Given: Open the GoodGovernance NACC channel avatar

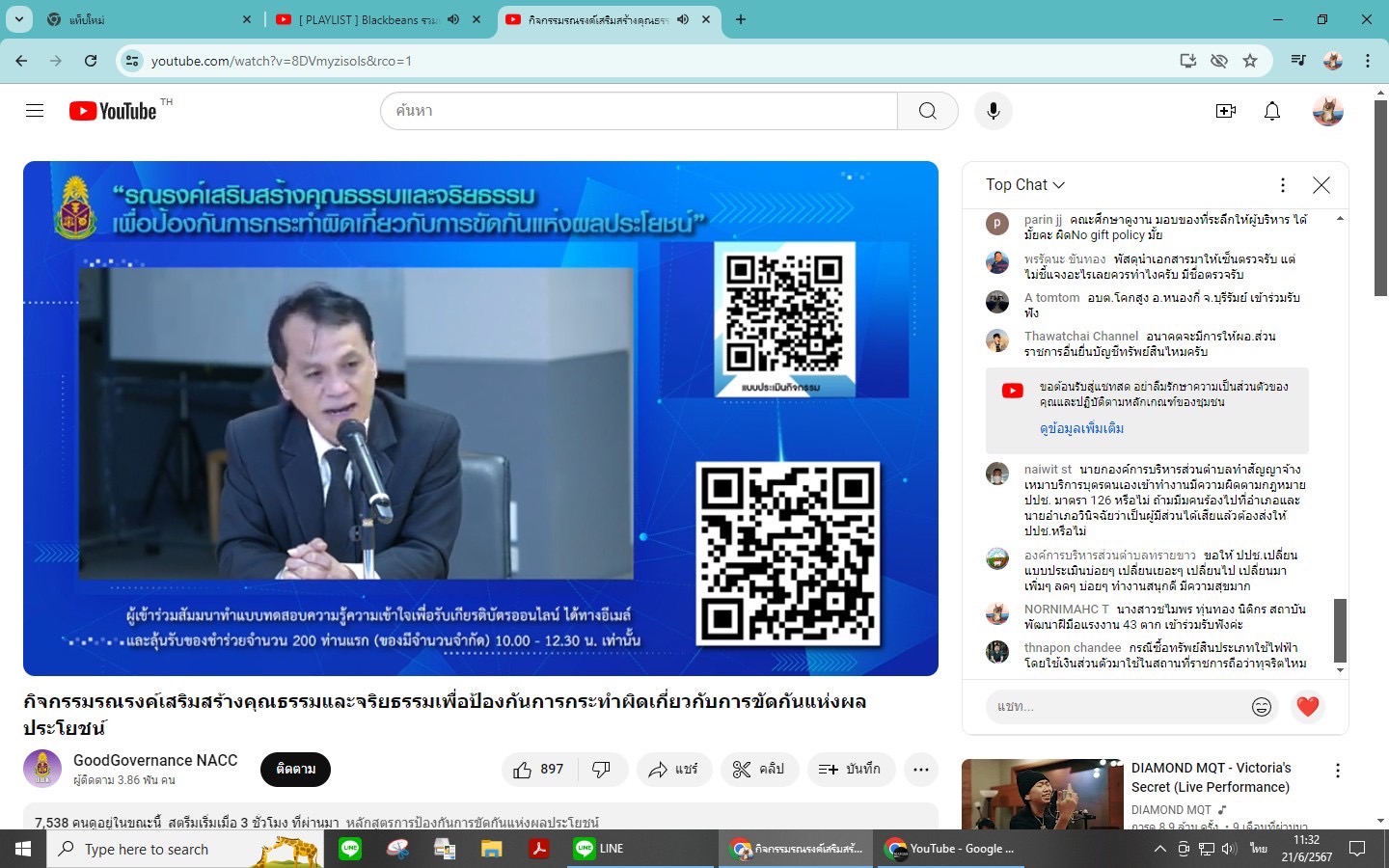Looking at the screenshot, I should tap(42, 769).
